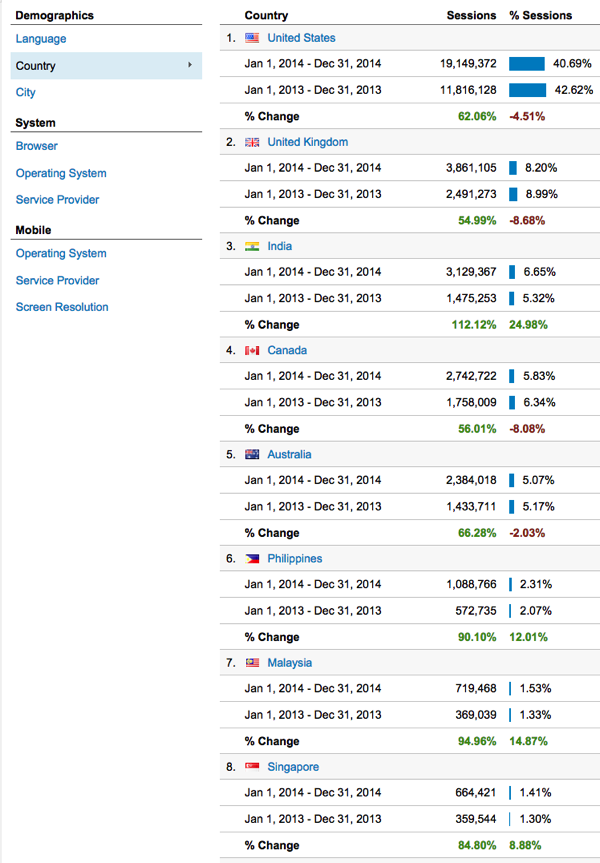Click the 54.99% change value
This screenshot has height=863, width=600.
pos(477,221)
